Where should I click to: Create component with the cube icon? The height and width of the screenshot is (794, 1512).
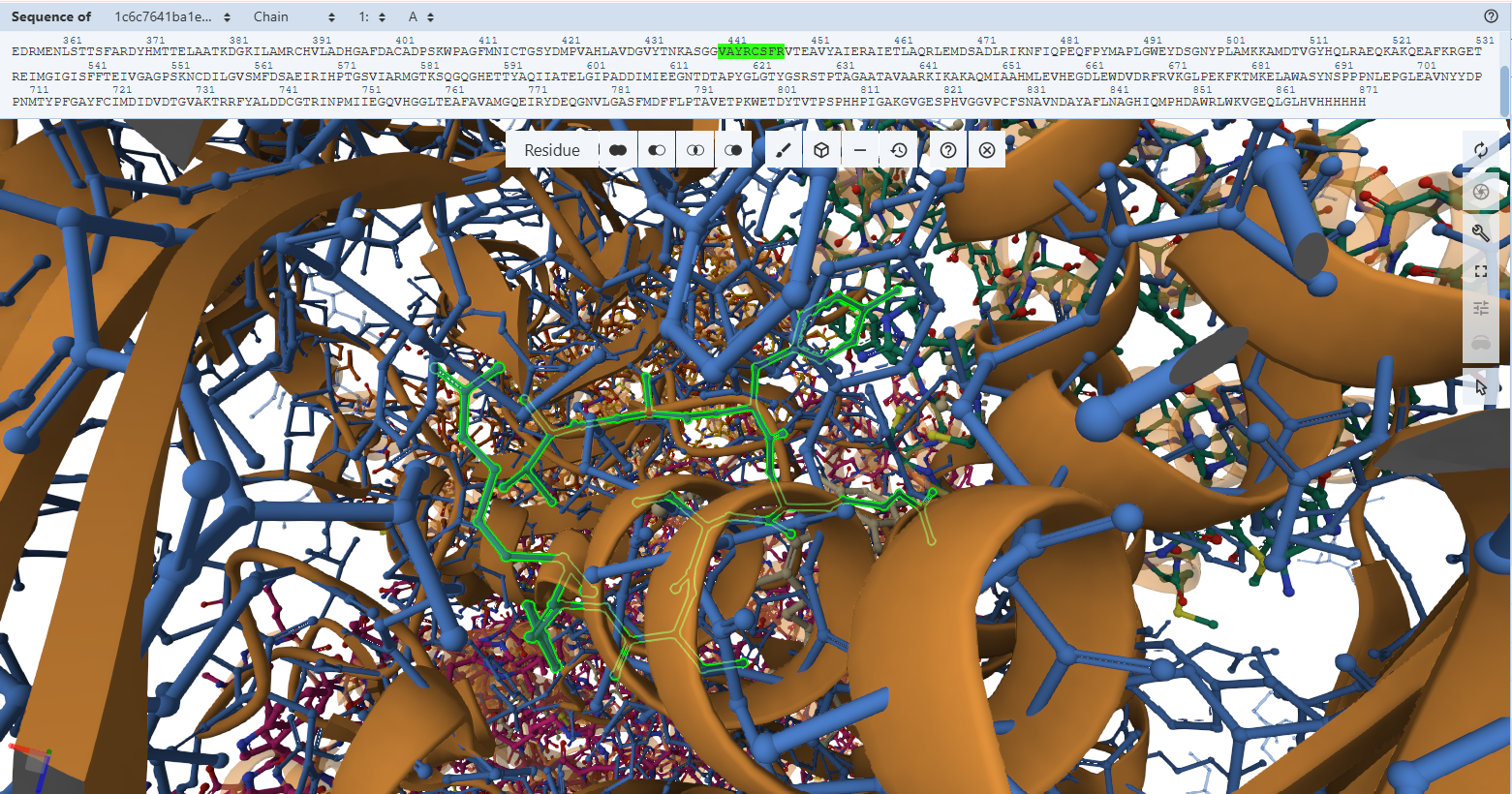[821, 150]
